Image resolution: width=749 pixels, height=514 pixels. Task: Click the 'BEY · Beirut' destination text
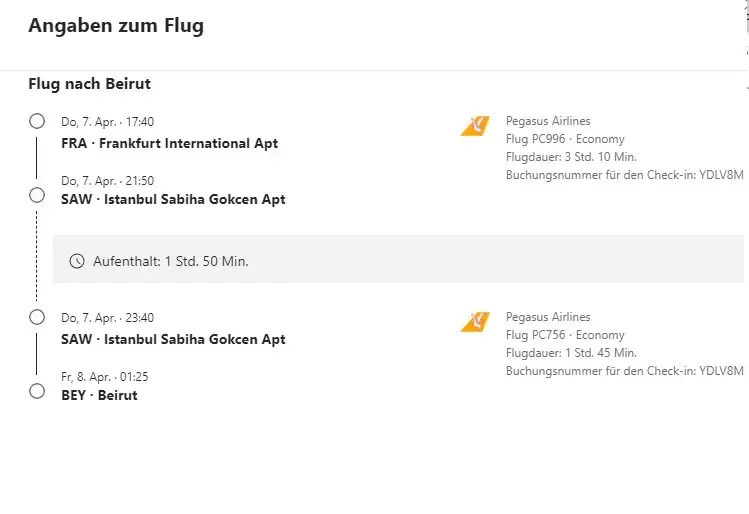pos(99,395)
